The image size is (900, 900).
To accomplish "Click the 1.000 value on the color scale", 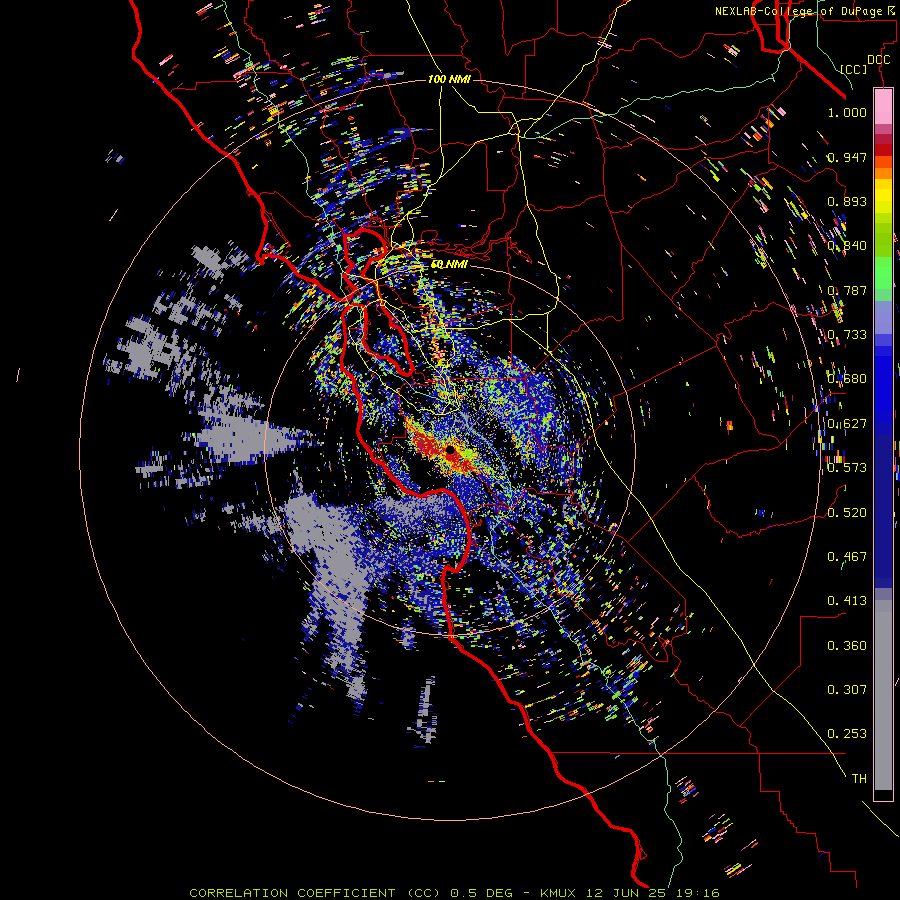I will 847,112.
